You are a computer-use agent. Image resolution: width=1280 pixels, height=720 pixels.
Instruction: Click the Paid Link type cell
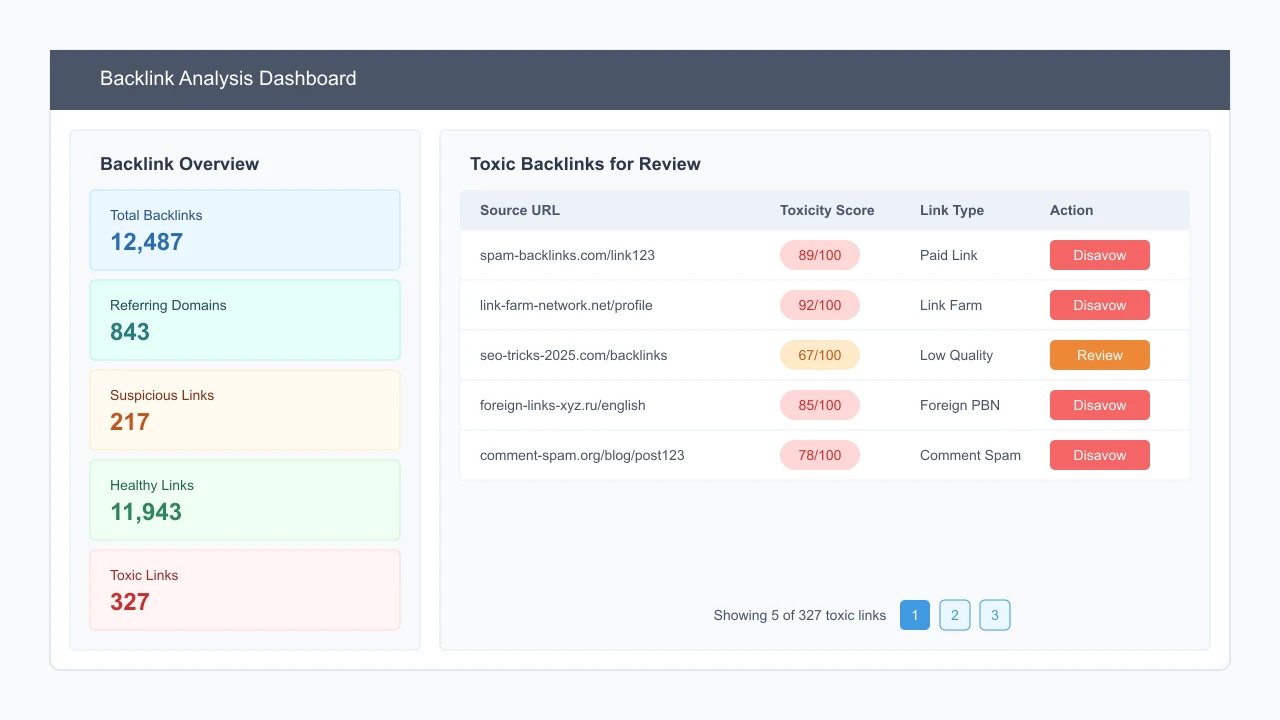coord(949,255)
